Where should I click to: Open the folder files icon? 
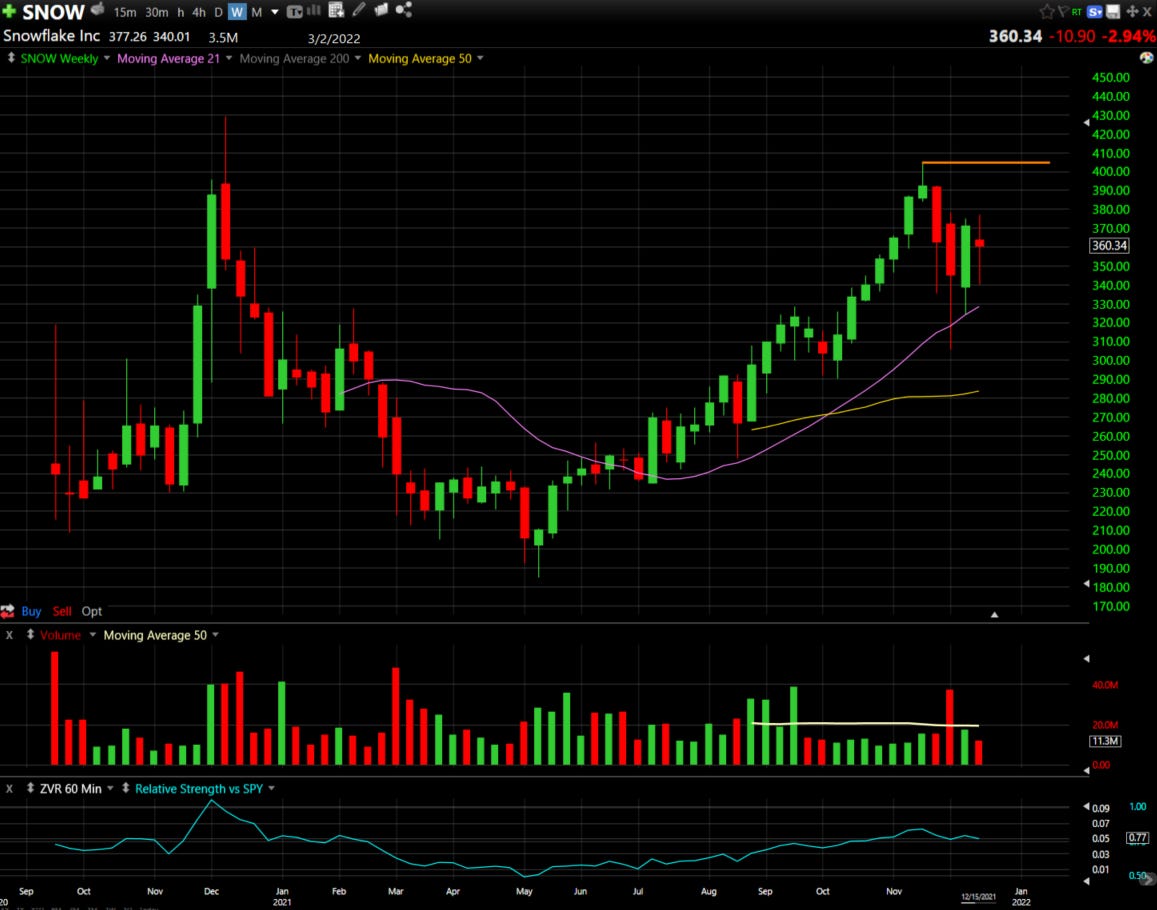381,10
